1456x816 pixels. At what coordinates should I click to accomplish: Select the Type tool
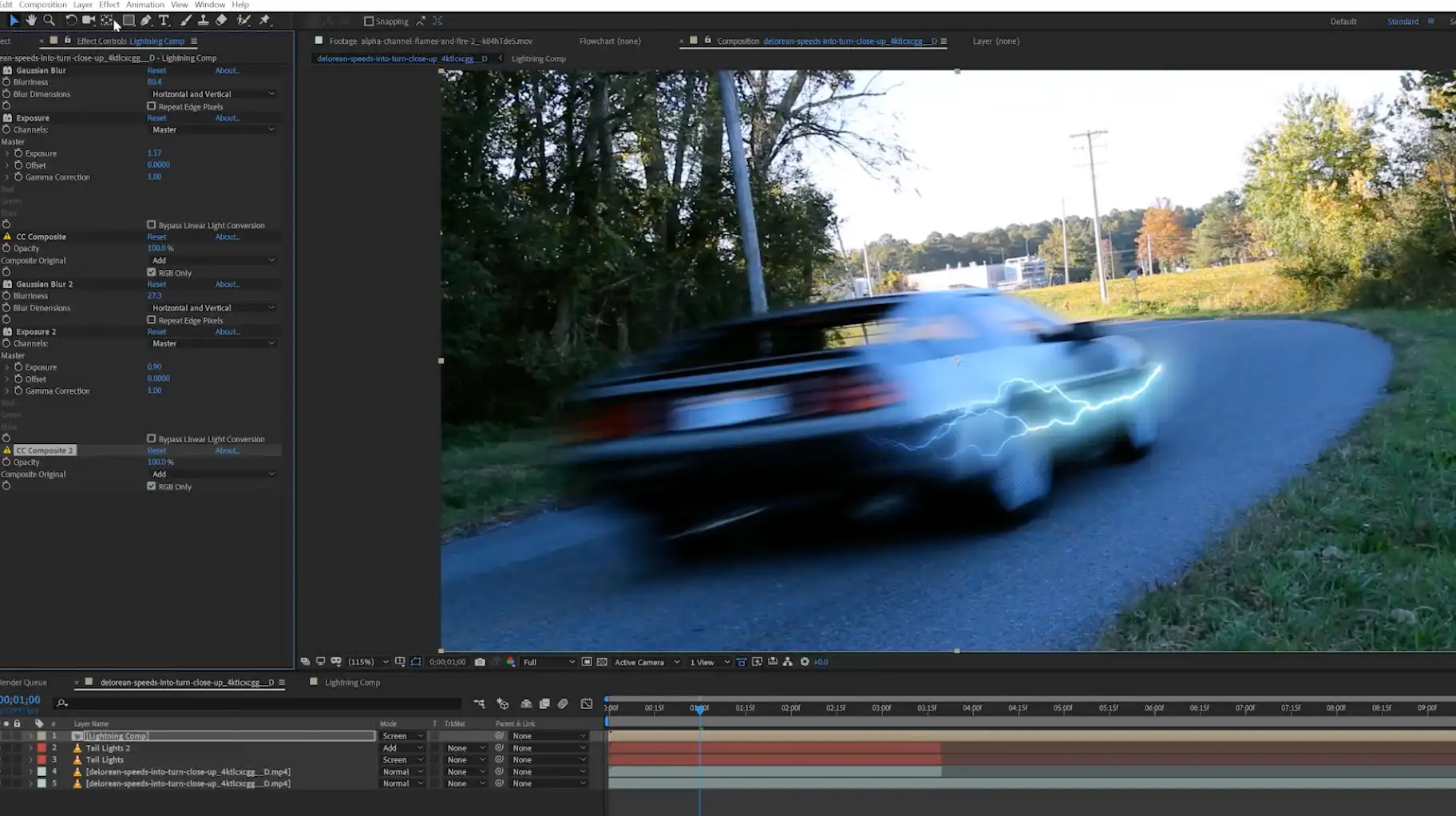click(x=164, y=20)
